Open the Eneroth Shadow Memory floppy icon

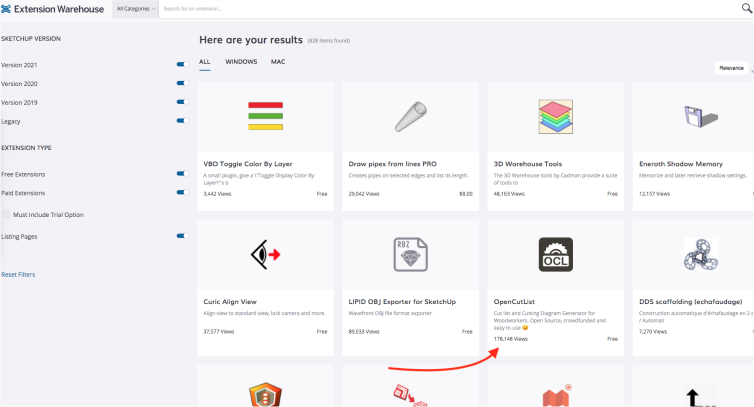pyautogui.click(x=701, y=116)
